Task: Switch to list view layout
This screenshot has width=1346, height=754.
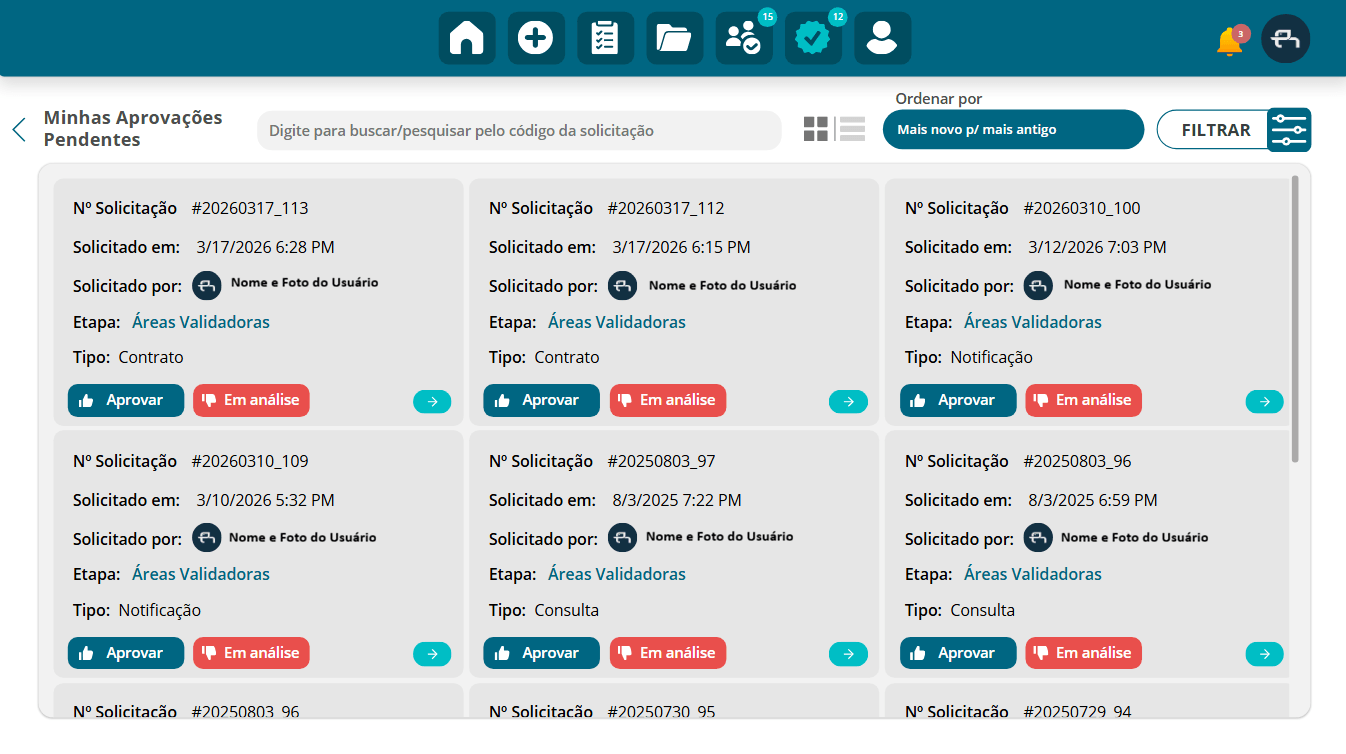Action: tap(852, 129)
